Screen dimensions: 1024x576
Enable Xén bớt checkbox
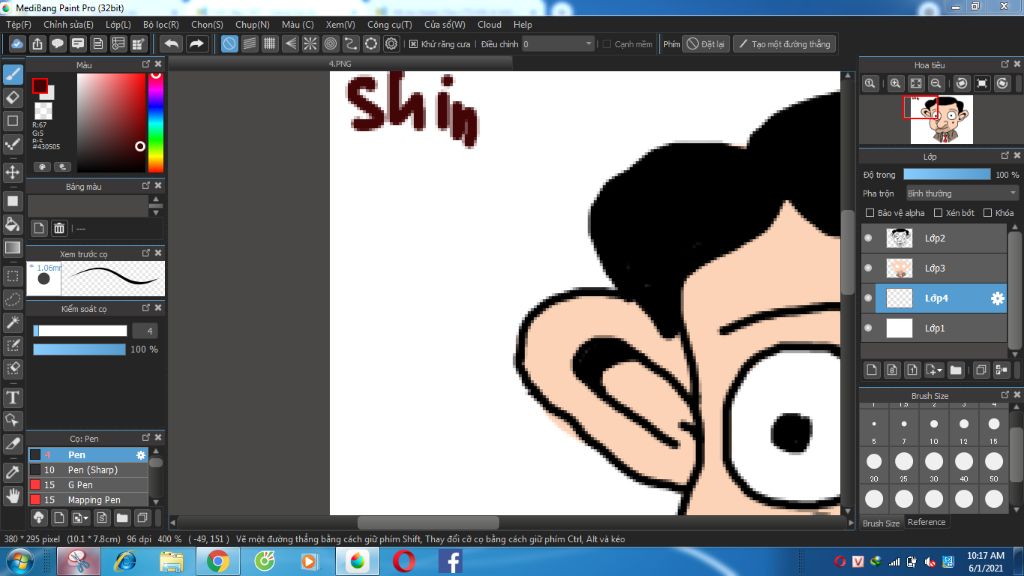pos(938,213)
